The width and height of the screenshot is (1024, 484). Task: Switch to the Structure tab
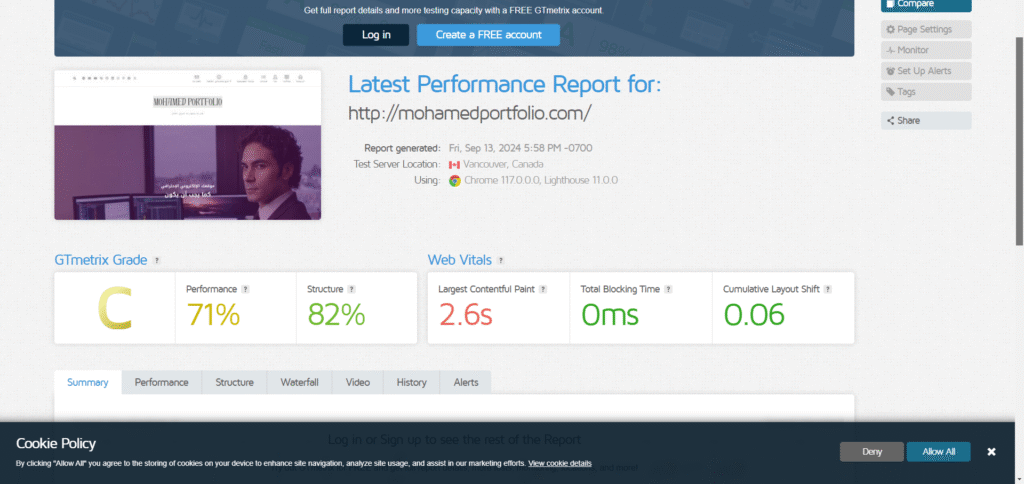click(234, 383)
